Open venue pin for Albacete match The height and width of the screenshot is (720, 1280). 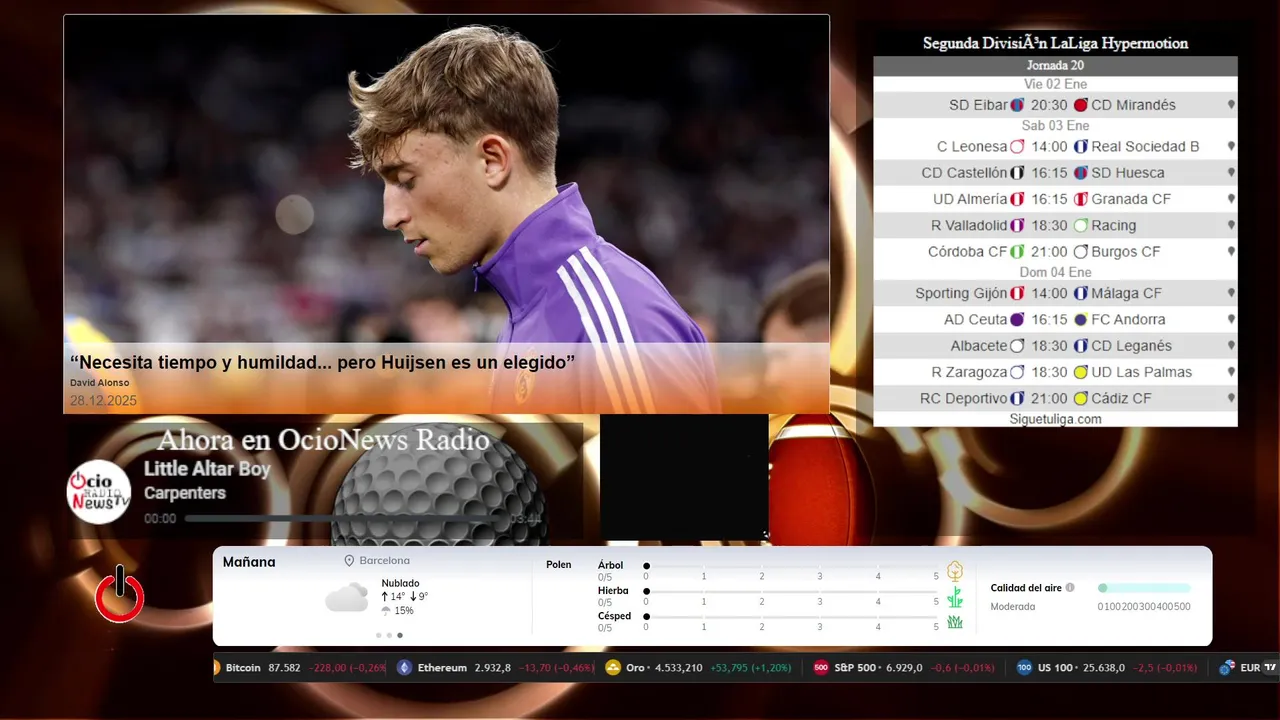coord(1231,346)
